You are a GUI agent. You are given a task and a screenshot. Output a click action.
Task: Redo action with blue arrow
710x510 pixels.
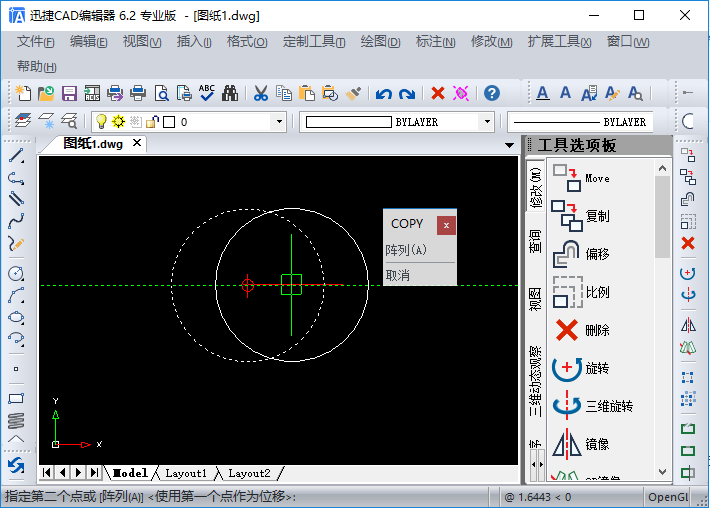[x=407, y=94]
